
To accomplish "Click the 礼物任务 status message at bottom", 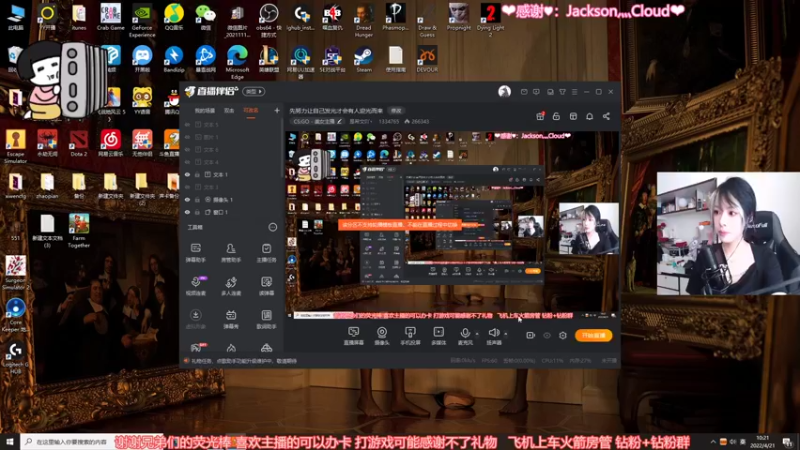I will point(243,361).
